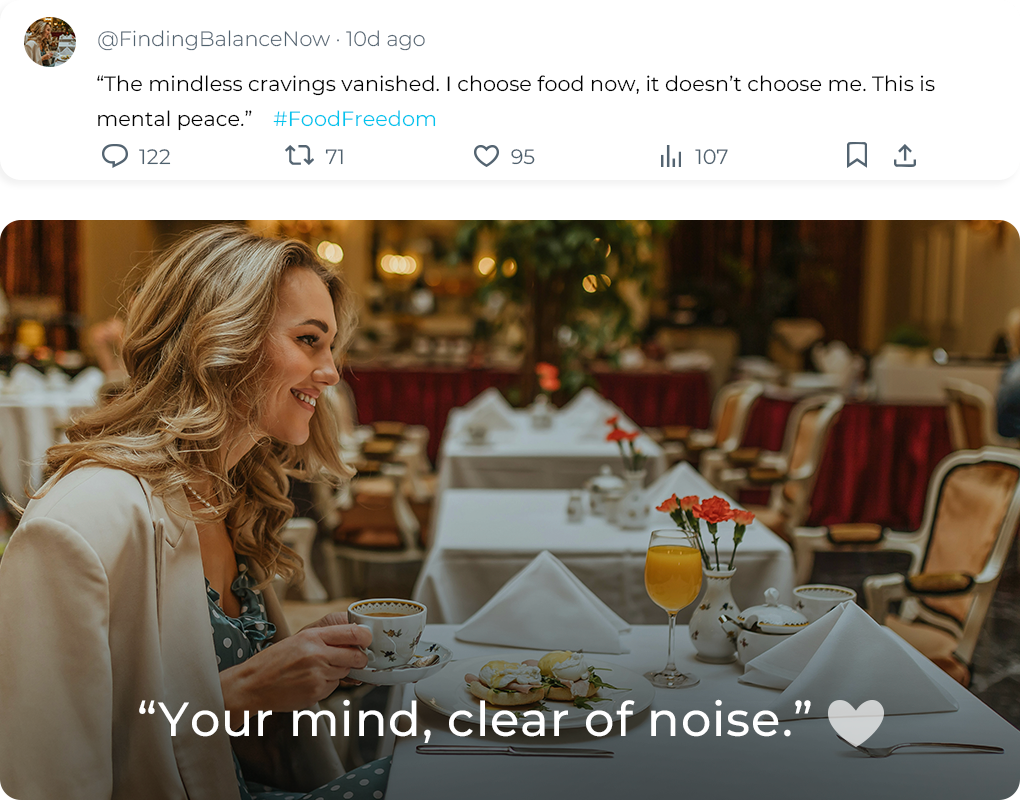This screenshot has width=1020, height=800.
Task: Open the FindingBalanceNow profile avatar
Action: click(50, 42)
